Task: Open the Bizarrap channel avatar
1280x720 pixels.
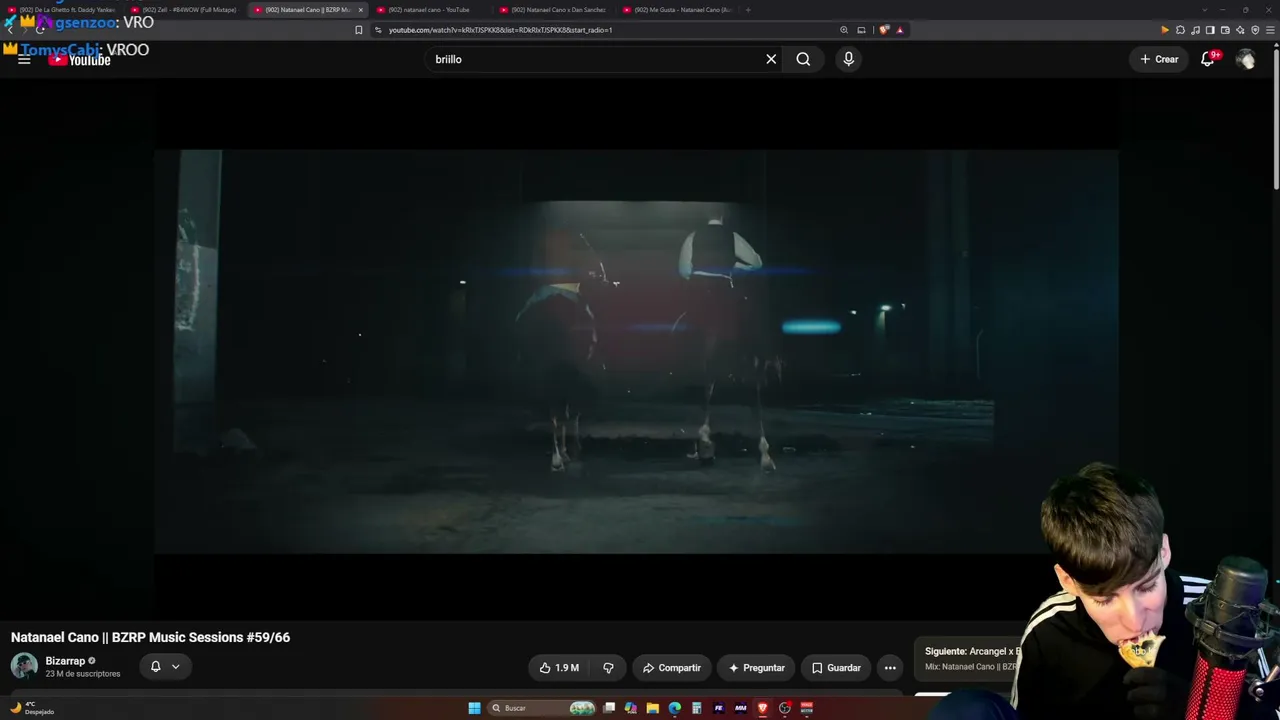Action: [24, 666]
